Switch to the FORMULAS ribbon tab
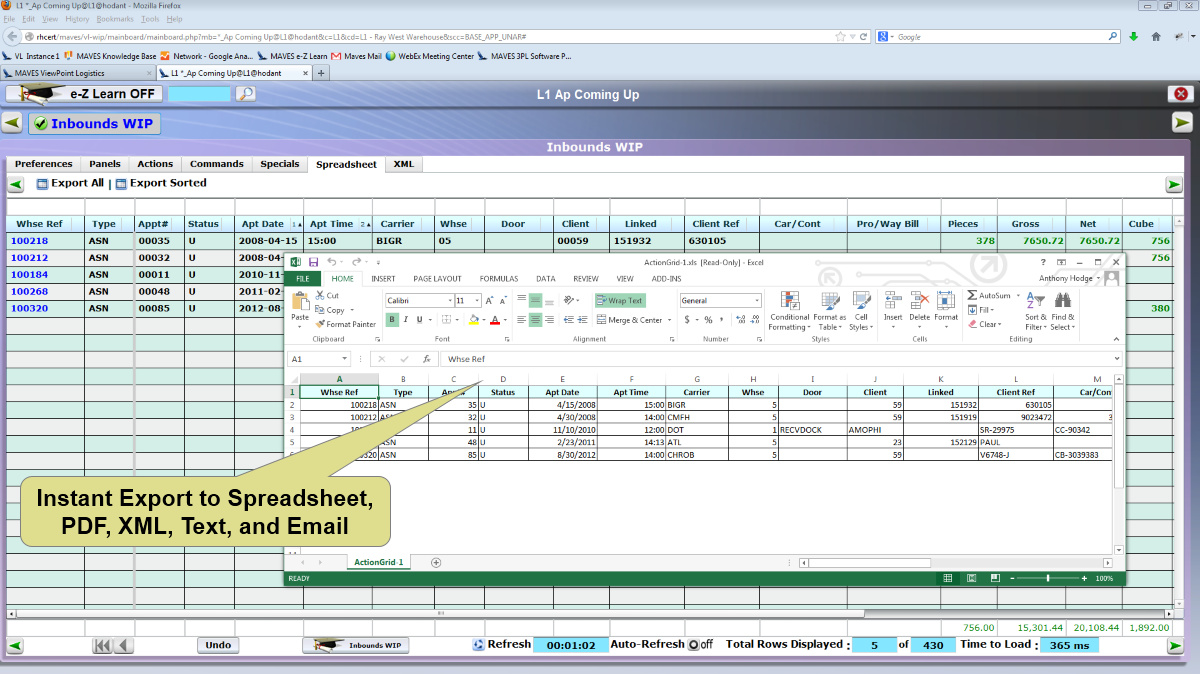The height and width of the screenshot is (674, 1200). [x=499, y=279]
